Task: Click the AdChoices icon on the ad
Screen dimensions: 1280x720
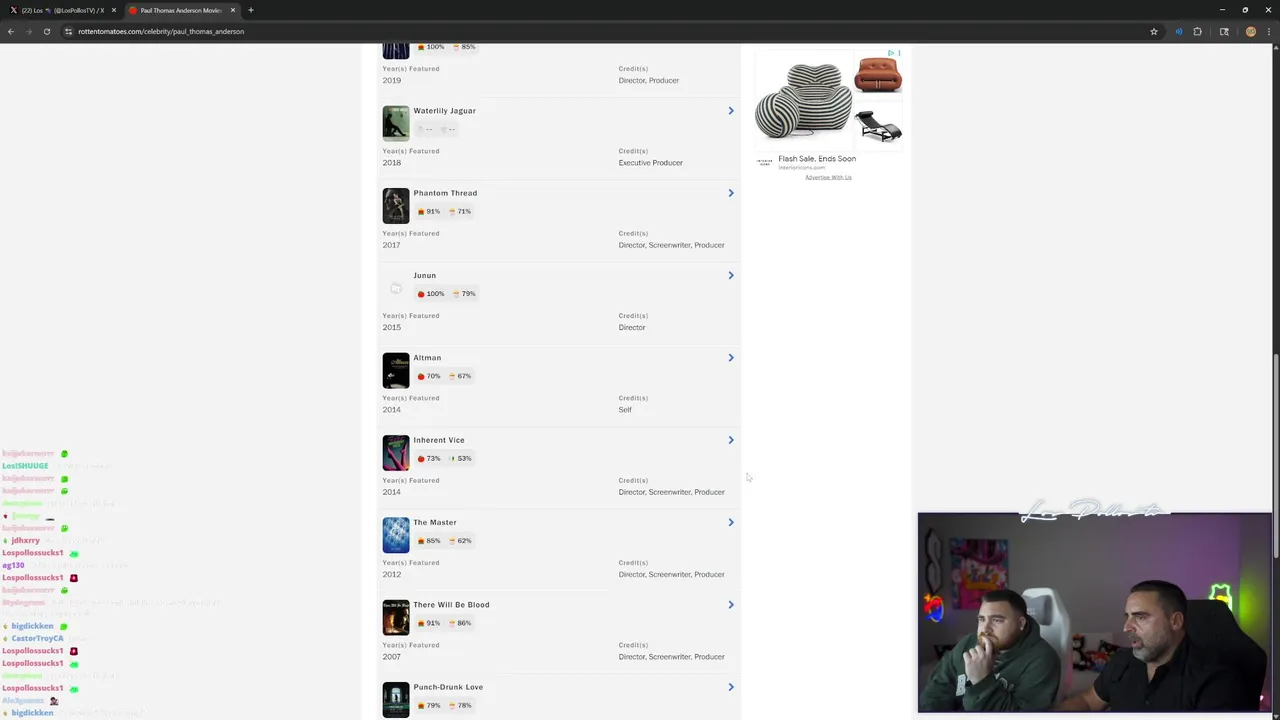Action: (891, 53)
